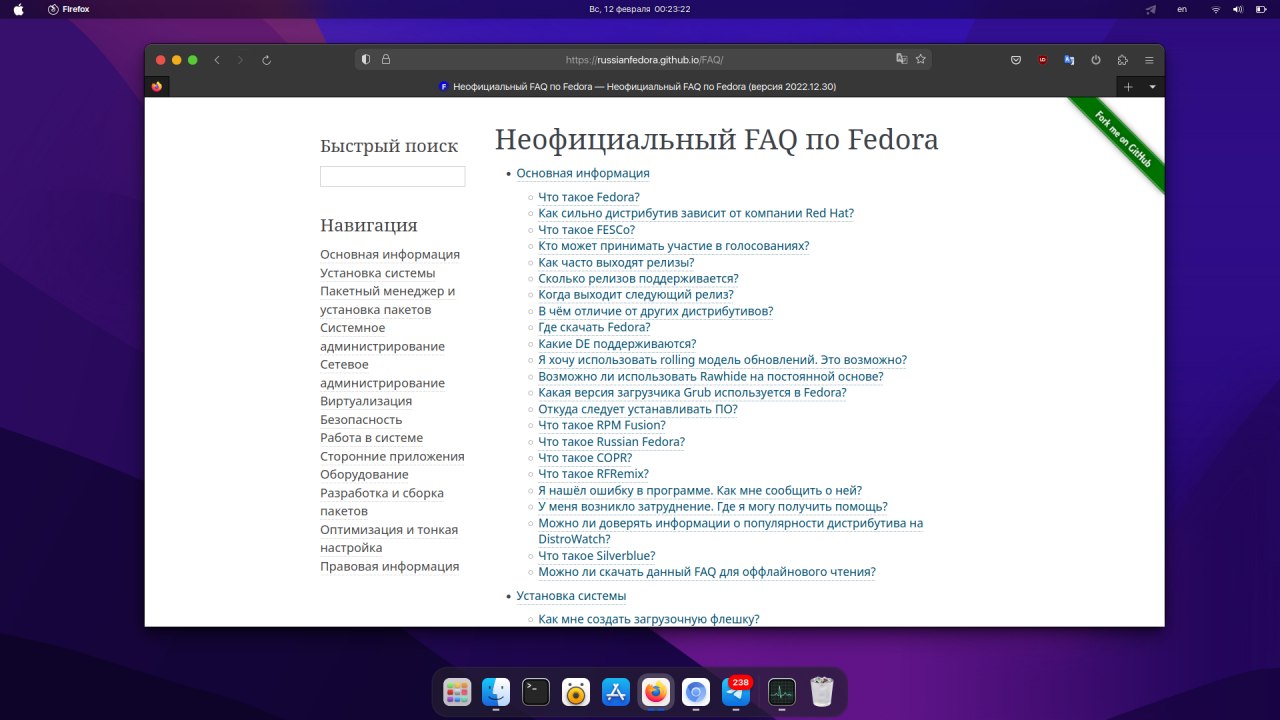This screenshot has width=1280, height=720.
Task: Open sidebar link Сторонние приложения
Action: tap(392, 456)
